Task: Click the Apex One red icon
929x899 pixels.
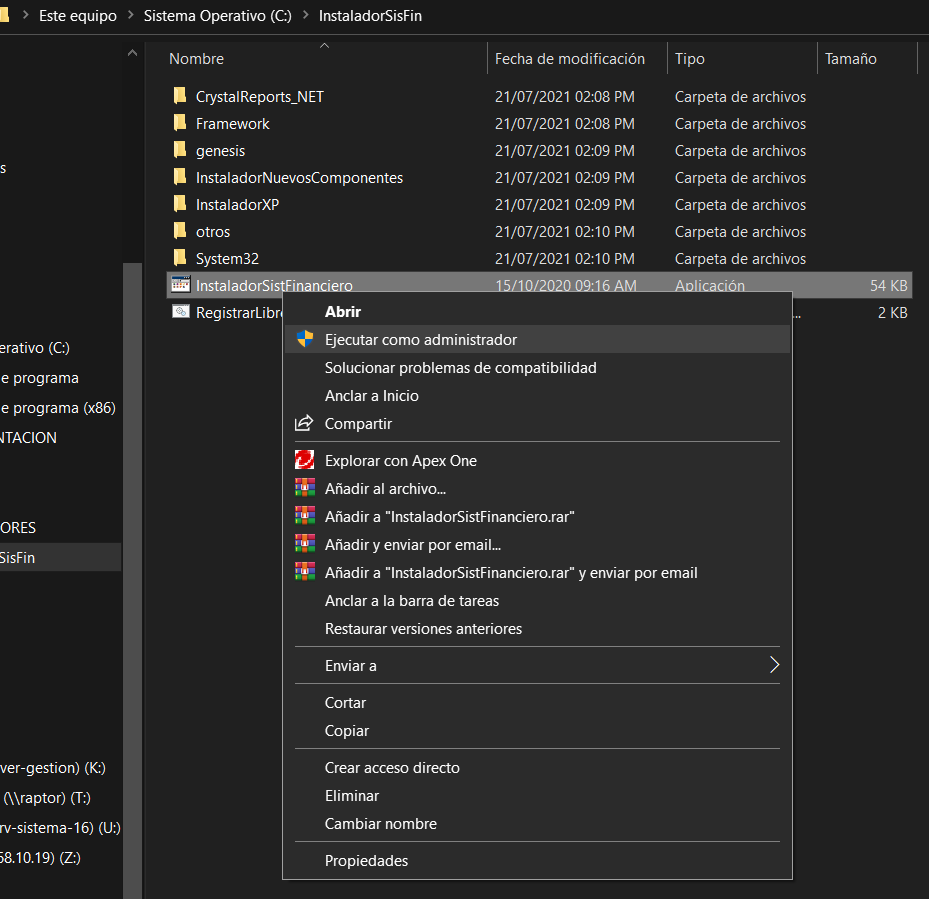Action: point(305,460)
